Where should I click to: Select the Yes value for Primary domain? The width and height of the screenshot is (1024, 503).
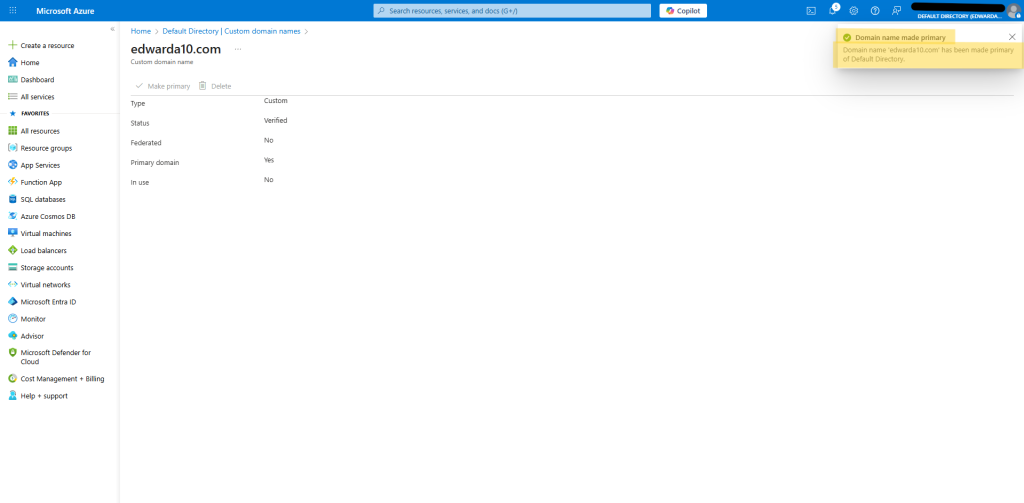(269, 160)
